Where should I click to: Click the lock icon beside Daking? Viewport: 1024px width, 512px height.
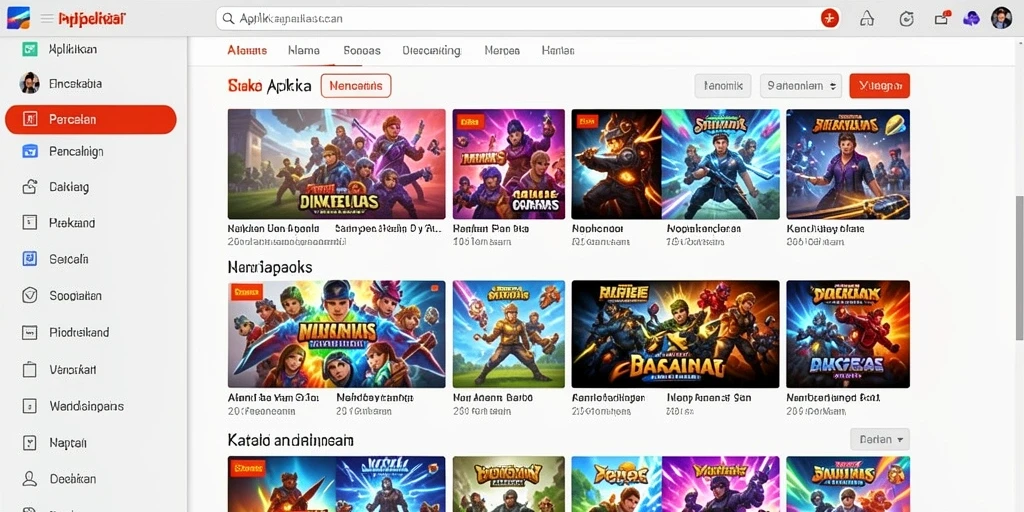click(x=29, y=187)
